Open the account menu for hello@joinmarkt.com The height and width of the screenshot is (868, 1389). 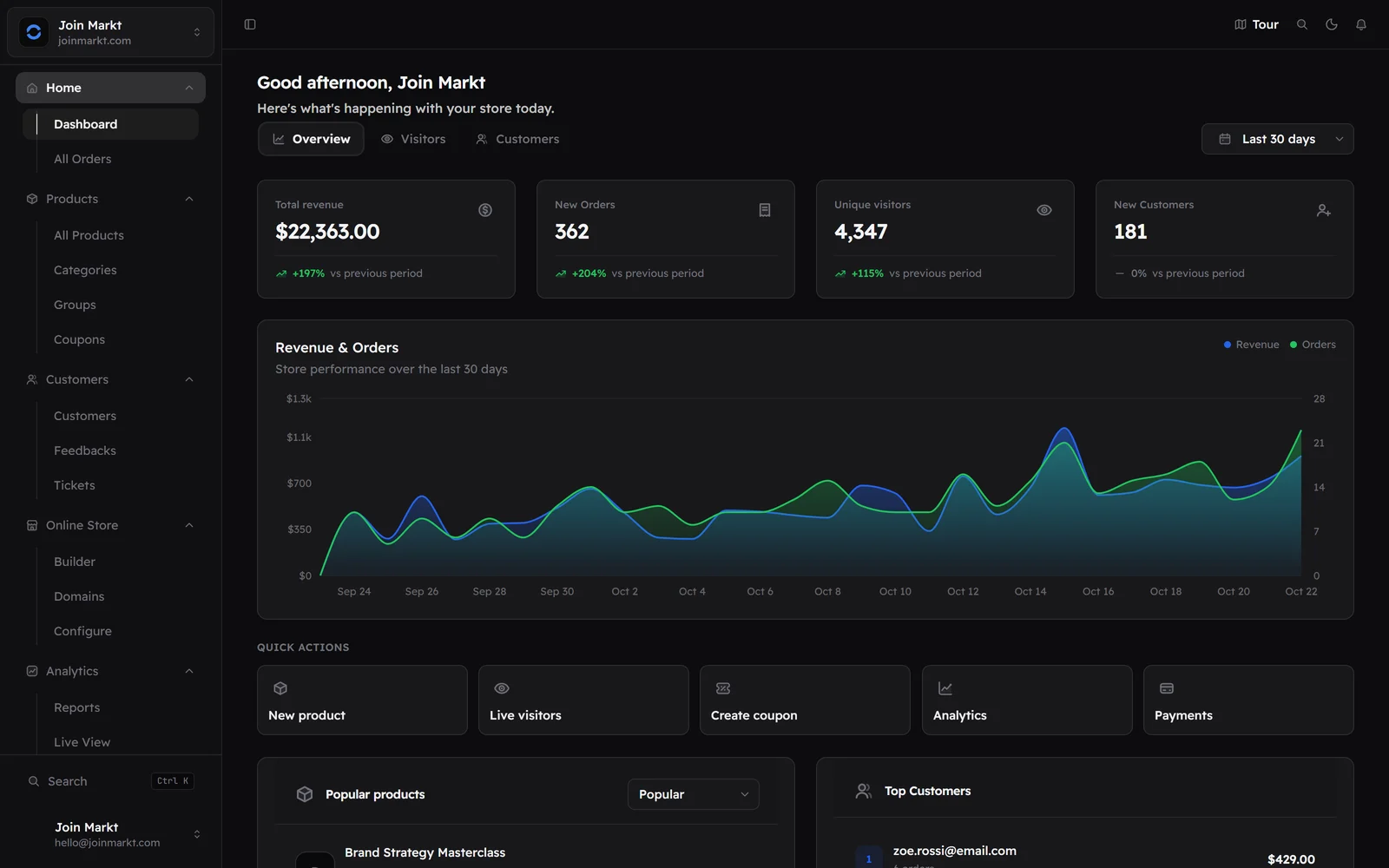(110, 834)
